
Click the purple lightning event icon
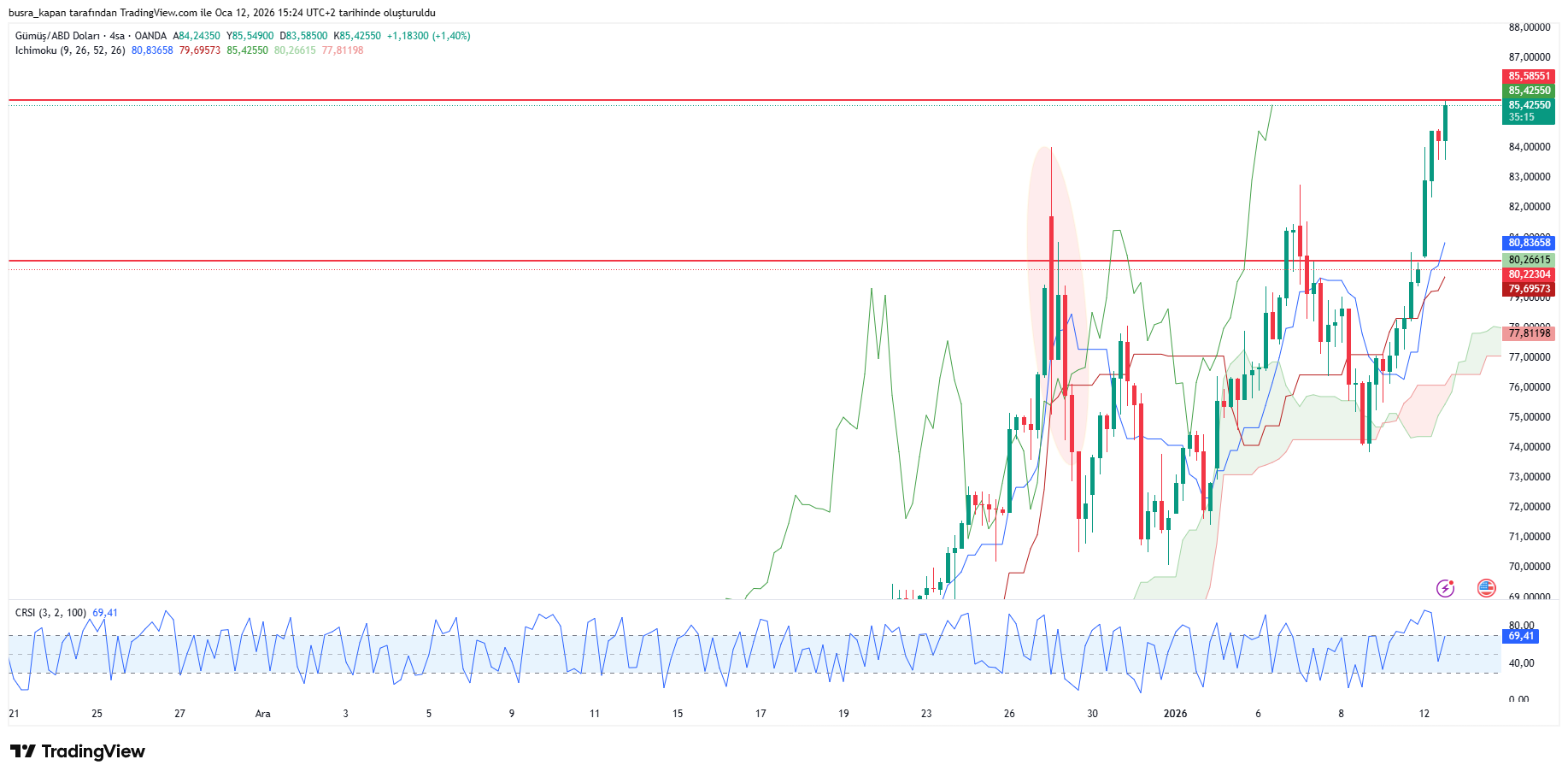[x=1445, y=588]
